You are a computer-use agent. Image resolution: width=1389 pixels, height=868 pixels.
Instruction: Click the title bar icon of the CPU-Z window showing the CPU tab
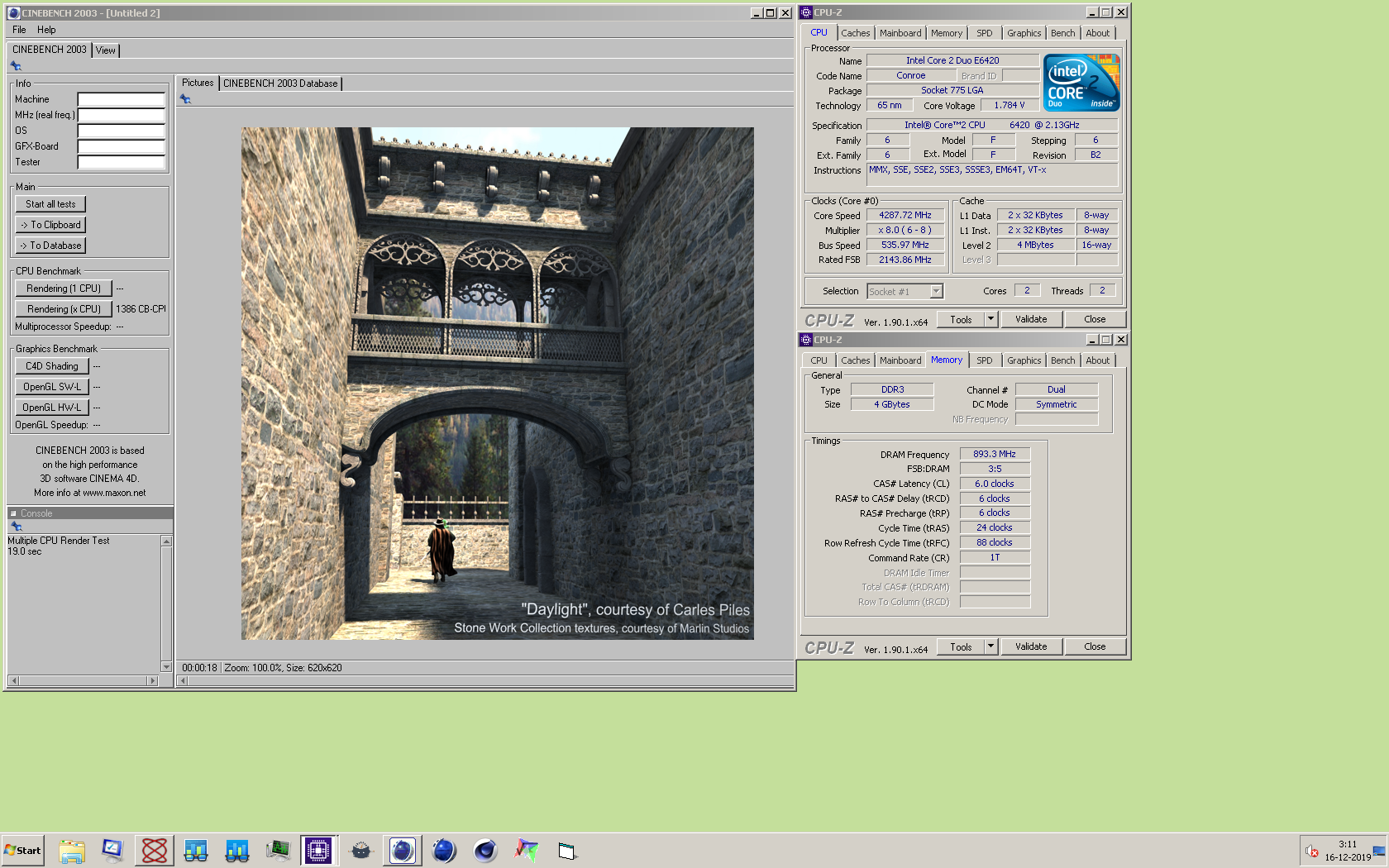(806, 12)
